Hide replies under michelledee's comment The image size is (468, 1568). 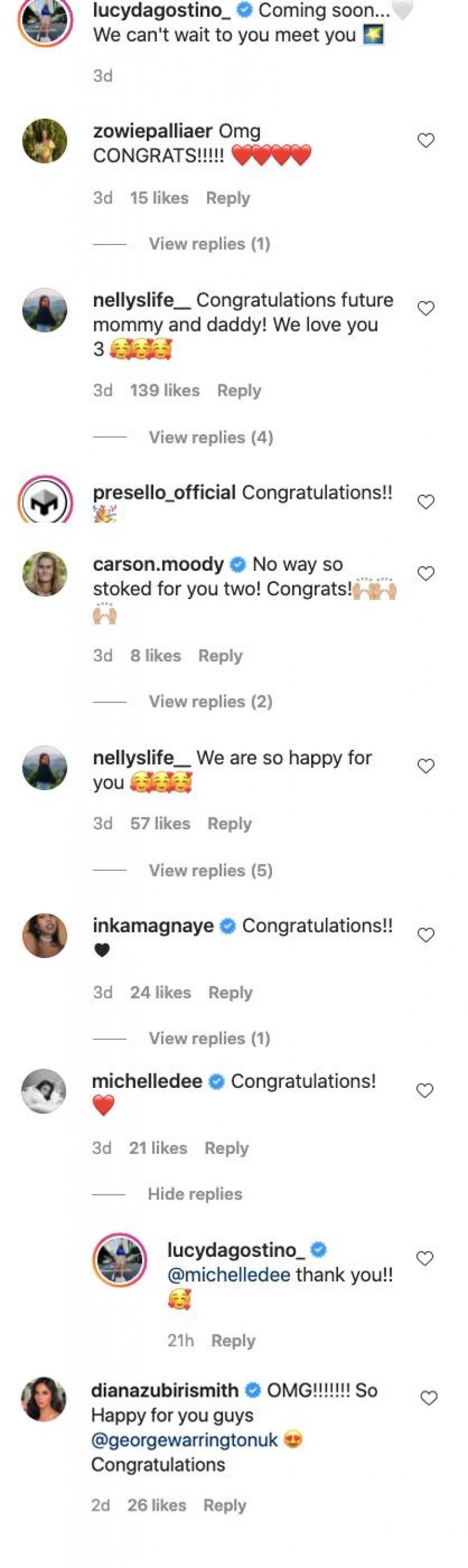[x=195, y=1194]
